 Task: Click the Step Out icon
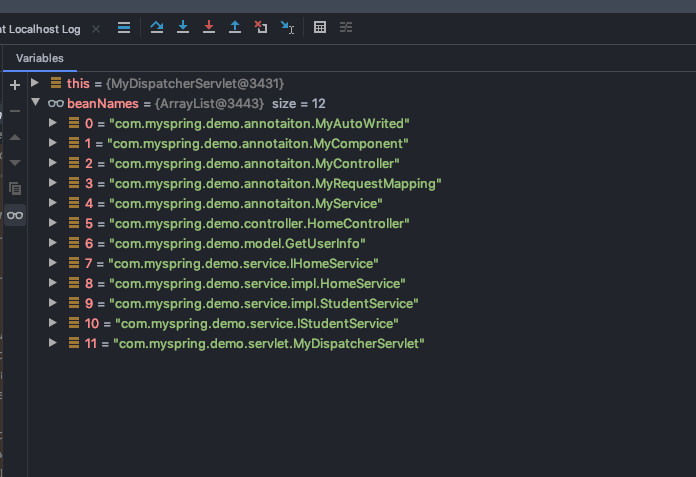(x=235, y=28)
